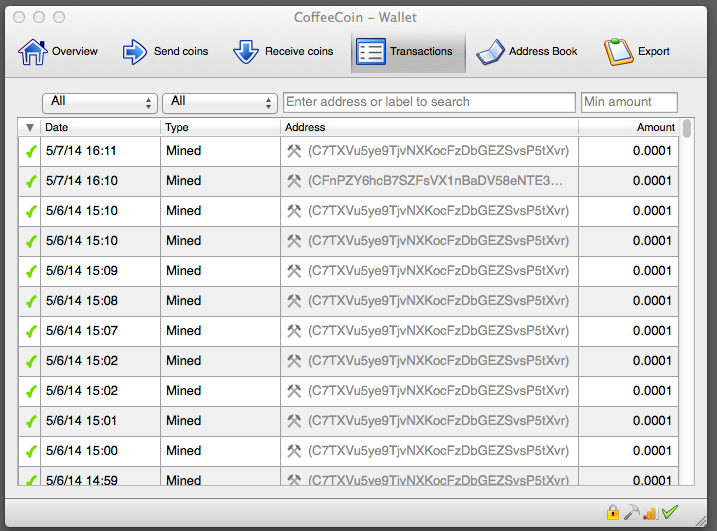Select the 5/6/14 14:59 date cell

coord(101,476)
